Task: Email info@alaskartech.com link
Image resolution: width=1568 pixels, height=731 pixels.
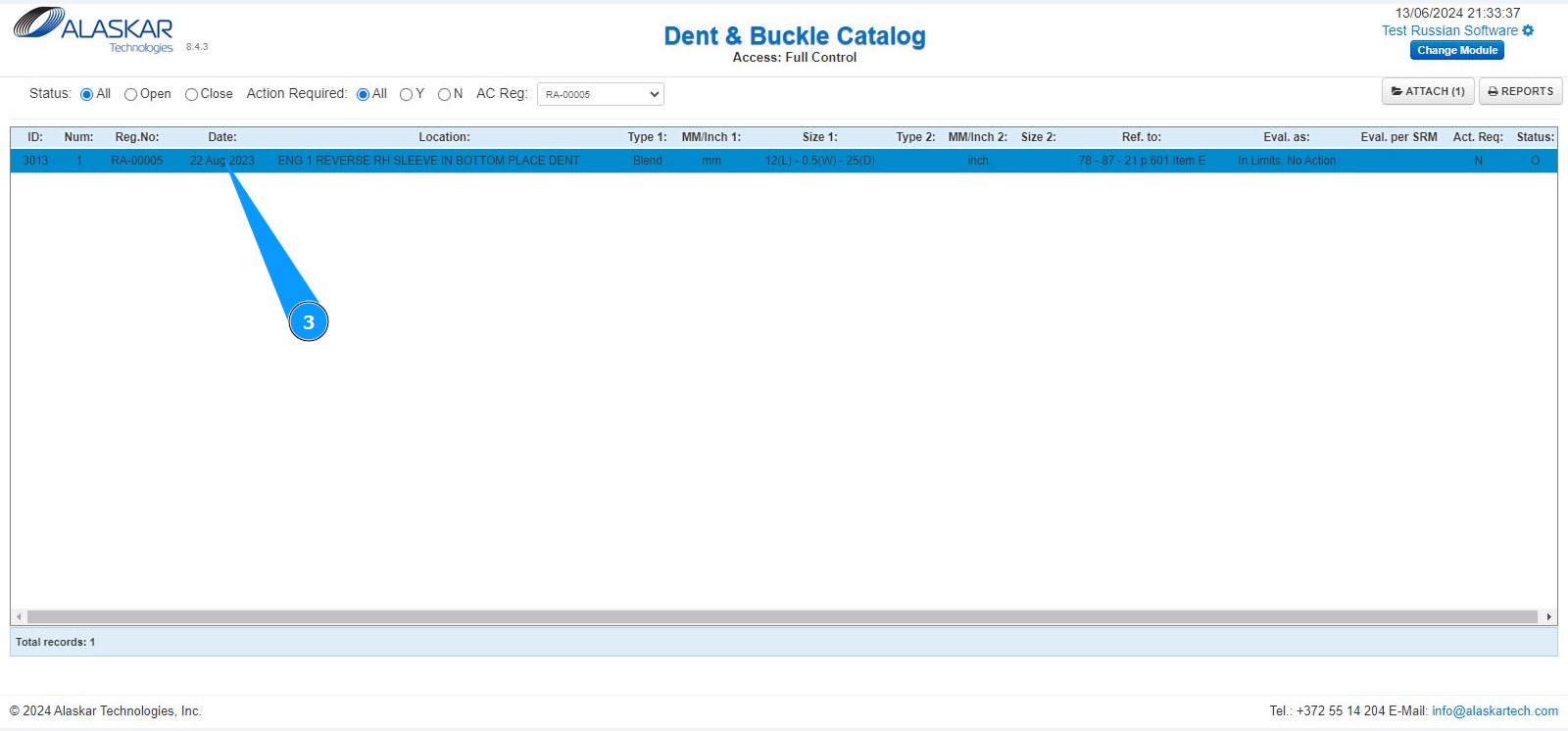Action: 1494,711
